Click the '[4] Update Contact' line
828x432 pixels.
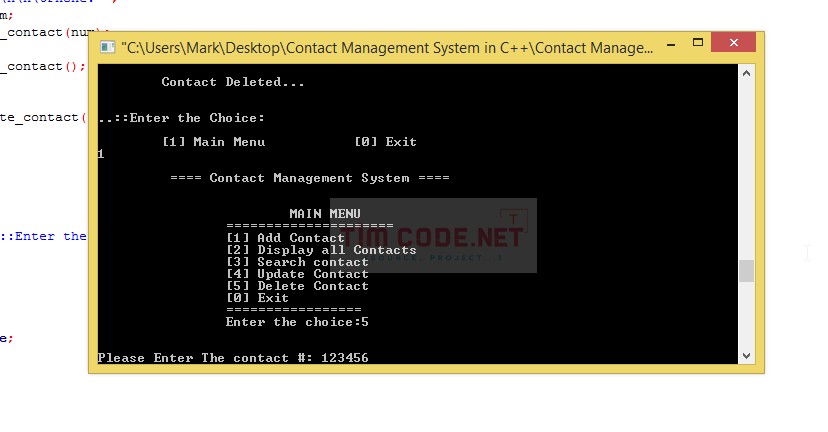(x=297, y=274)
